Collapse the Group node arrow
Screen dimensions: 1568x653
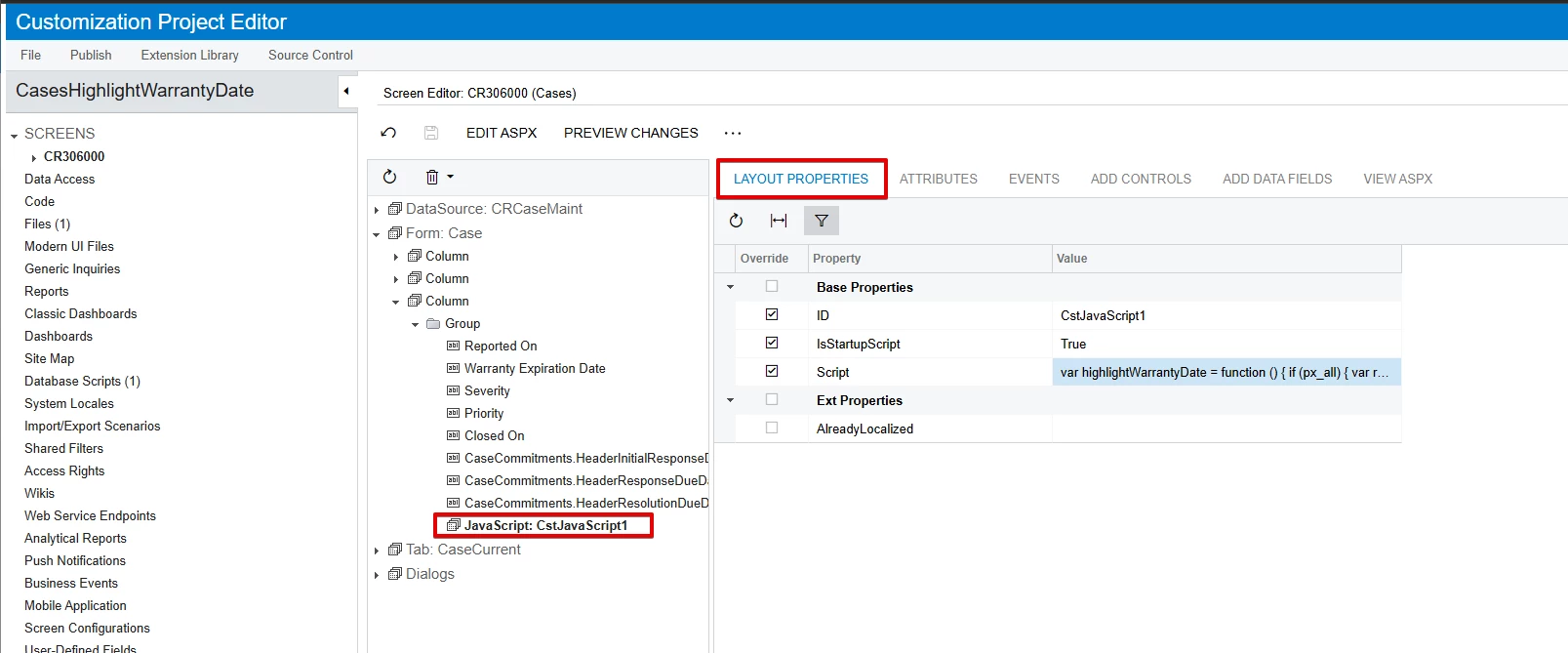point(415,324)
